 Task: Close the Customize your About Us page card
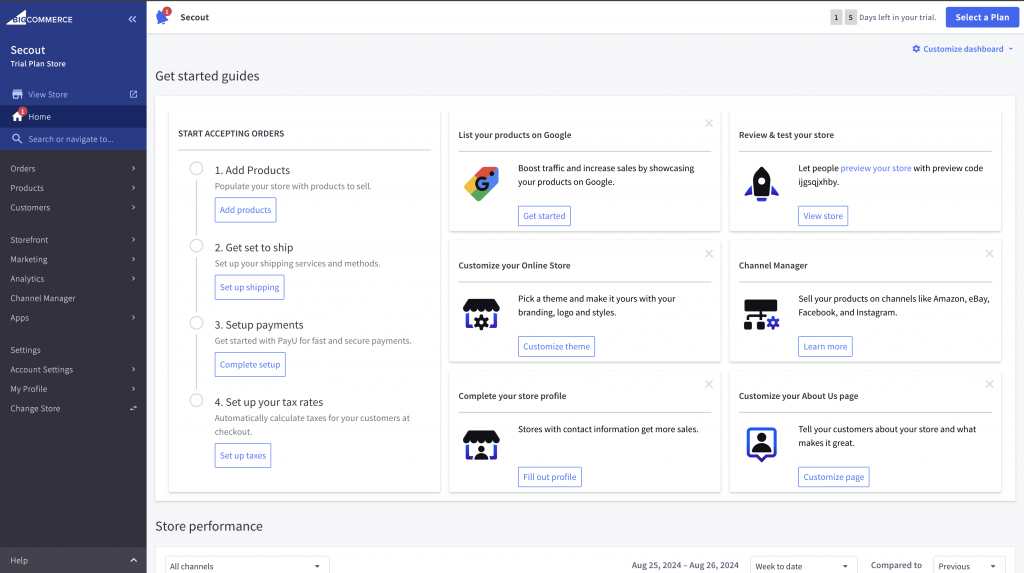point(989,384)
